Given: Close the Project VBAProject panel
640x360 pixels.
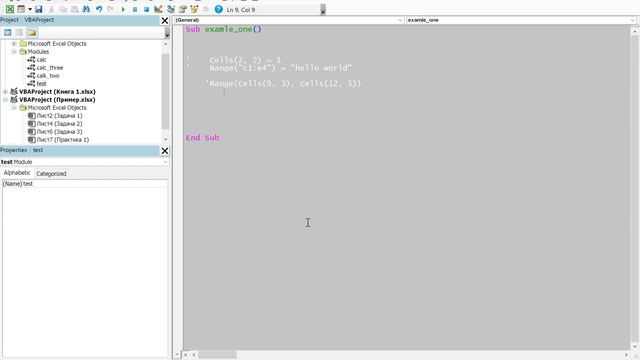Looking at the screenshot, I should click(165, 20).
